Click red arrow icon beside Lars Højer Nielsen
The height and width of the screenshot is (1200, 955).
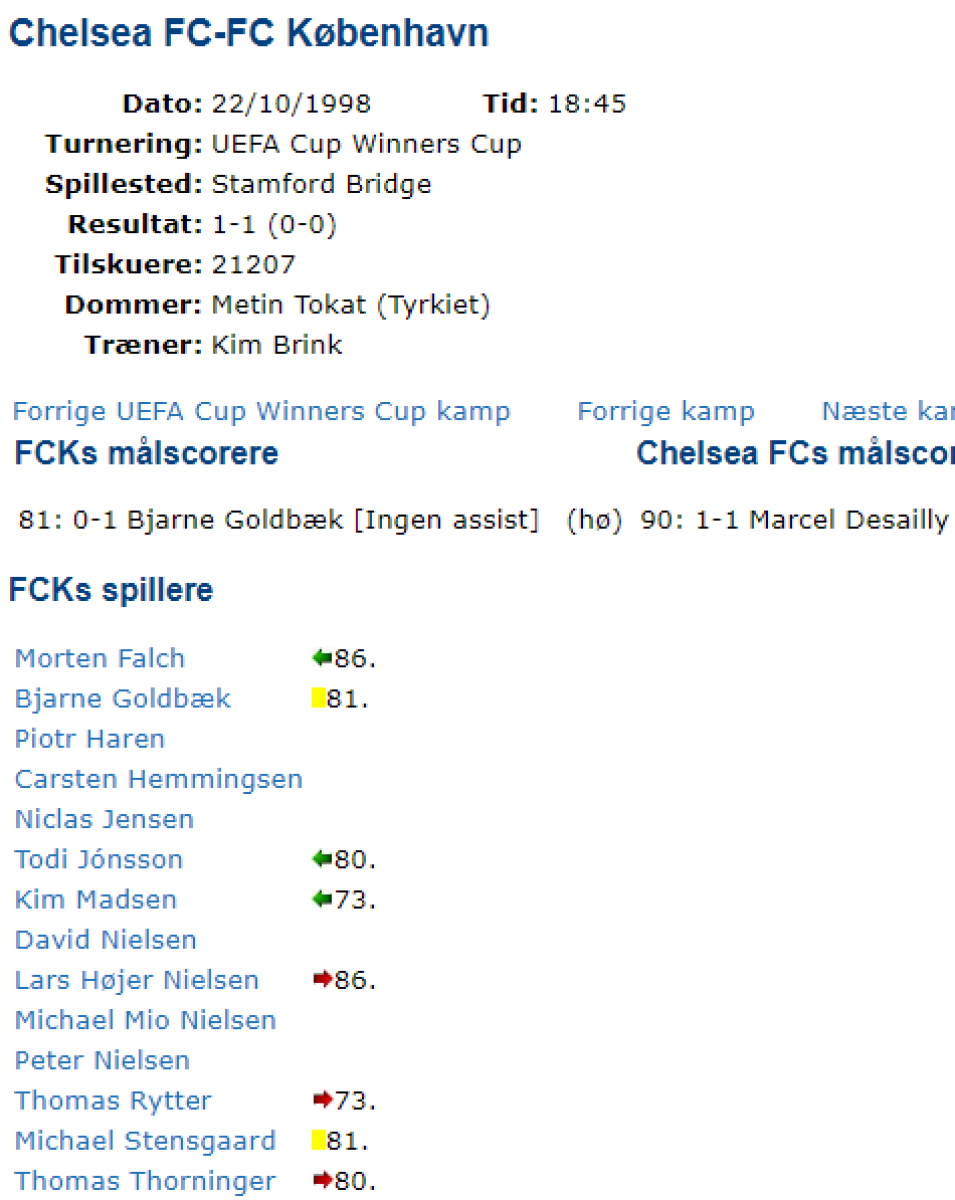(321, 980)
